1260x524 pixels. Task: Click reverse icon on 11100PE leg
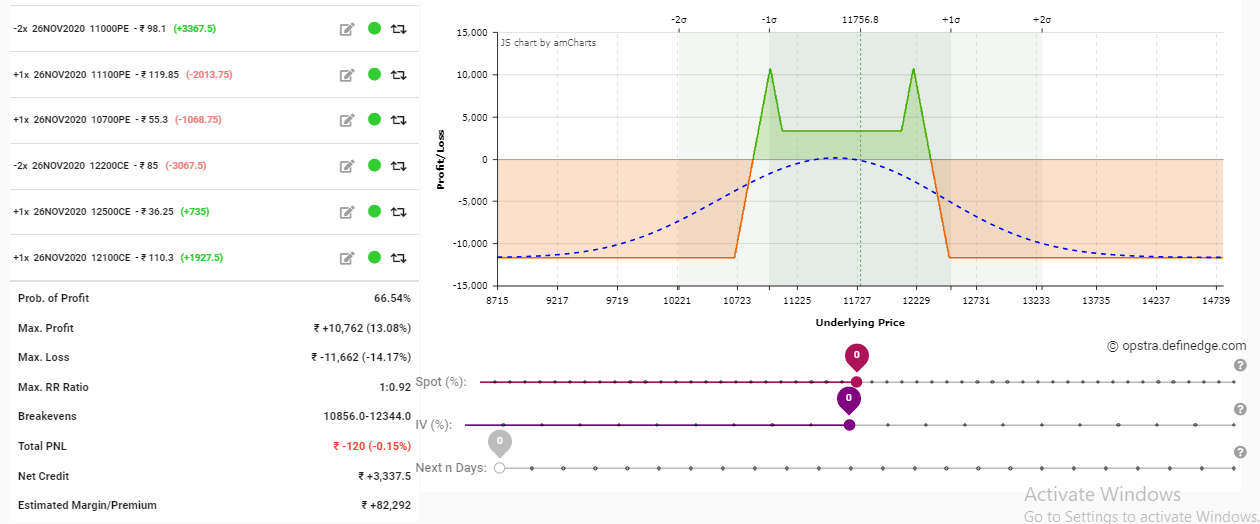398,75
